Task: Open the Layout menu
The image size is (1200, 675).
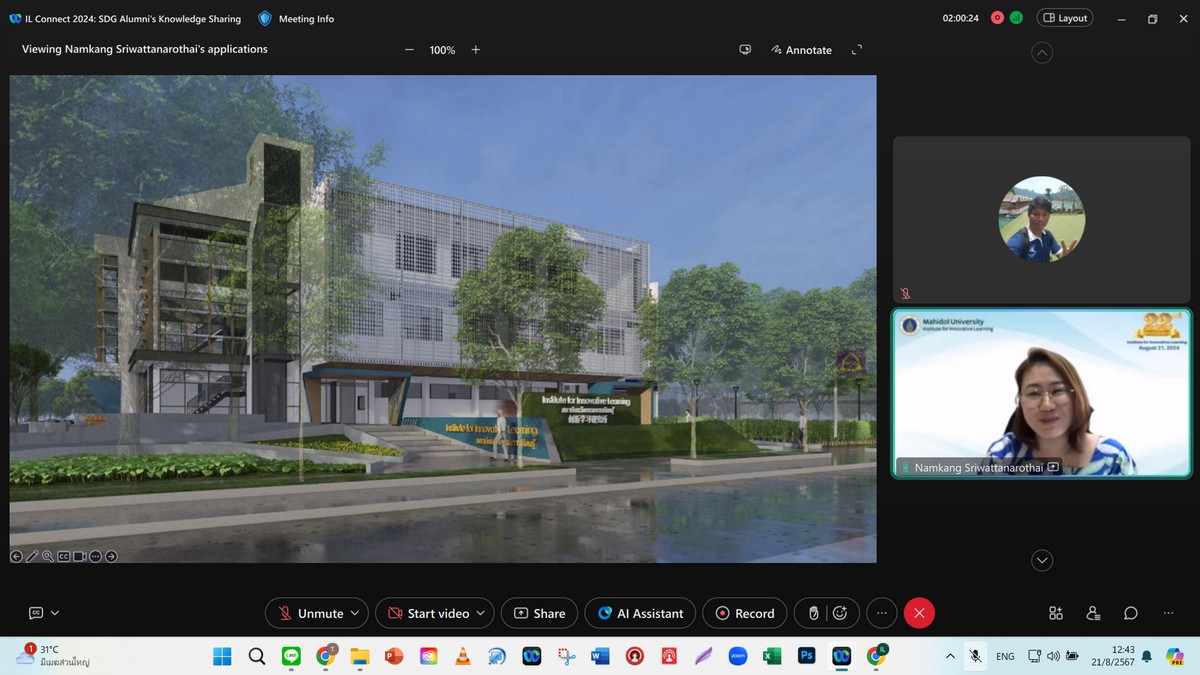Action: click(x=1064, y=18)
